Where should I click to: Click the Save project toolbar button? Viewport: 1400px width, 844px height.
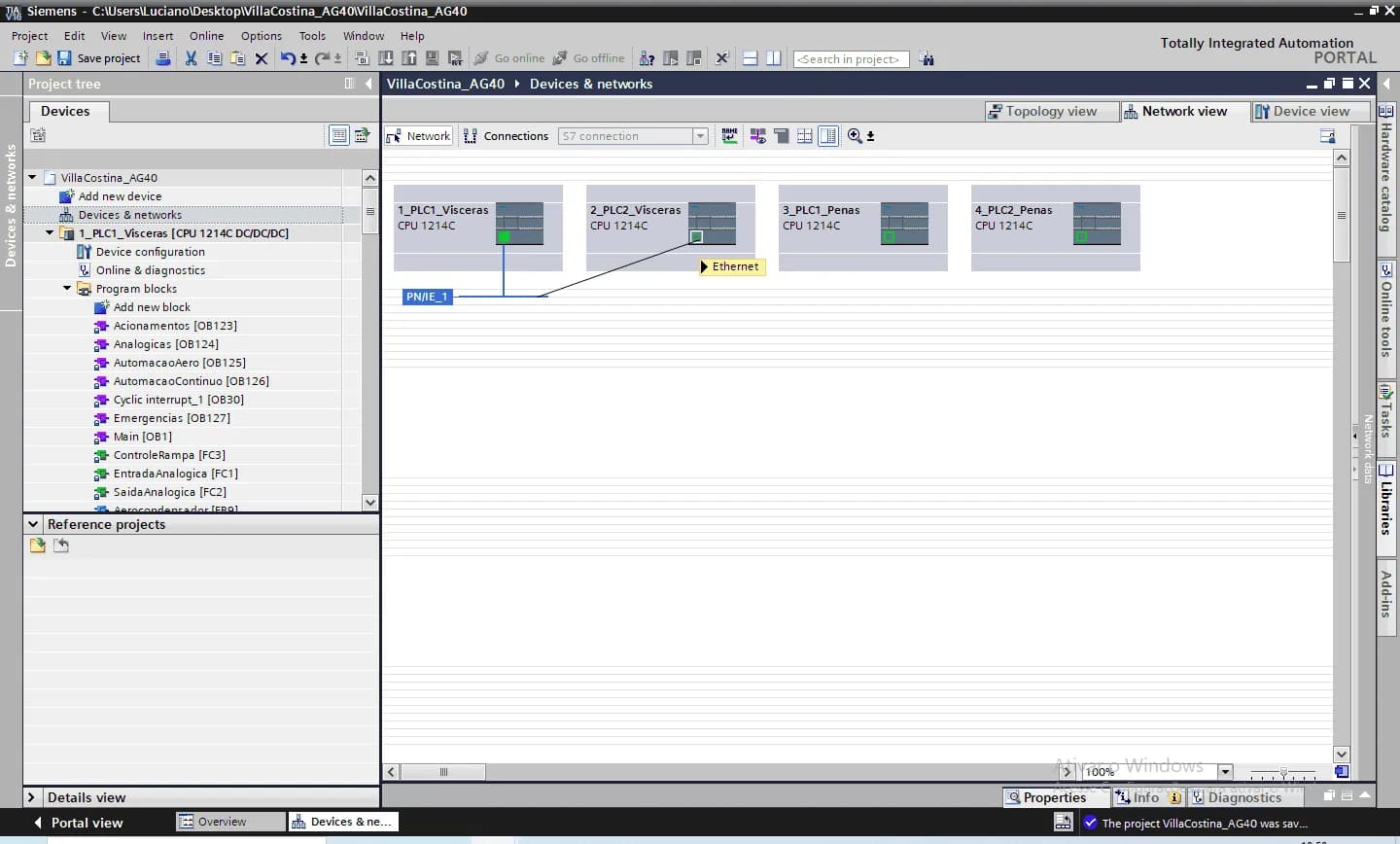click(98, 58)
